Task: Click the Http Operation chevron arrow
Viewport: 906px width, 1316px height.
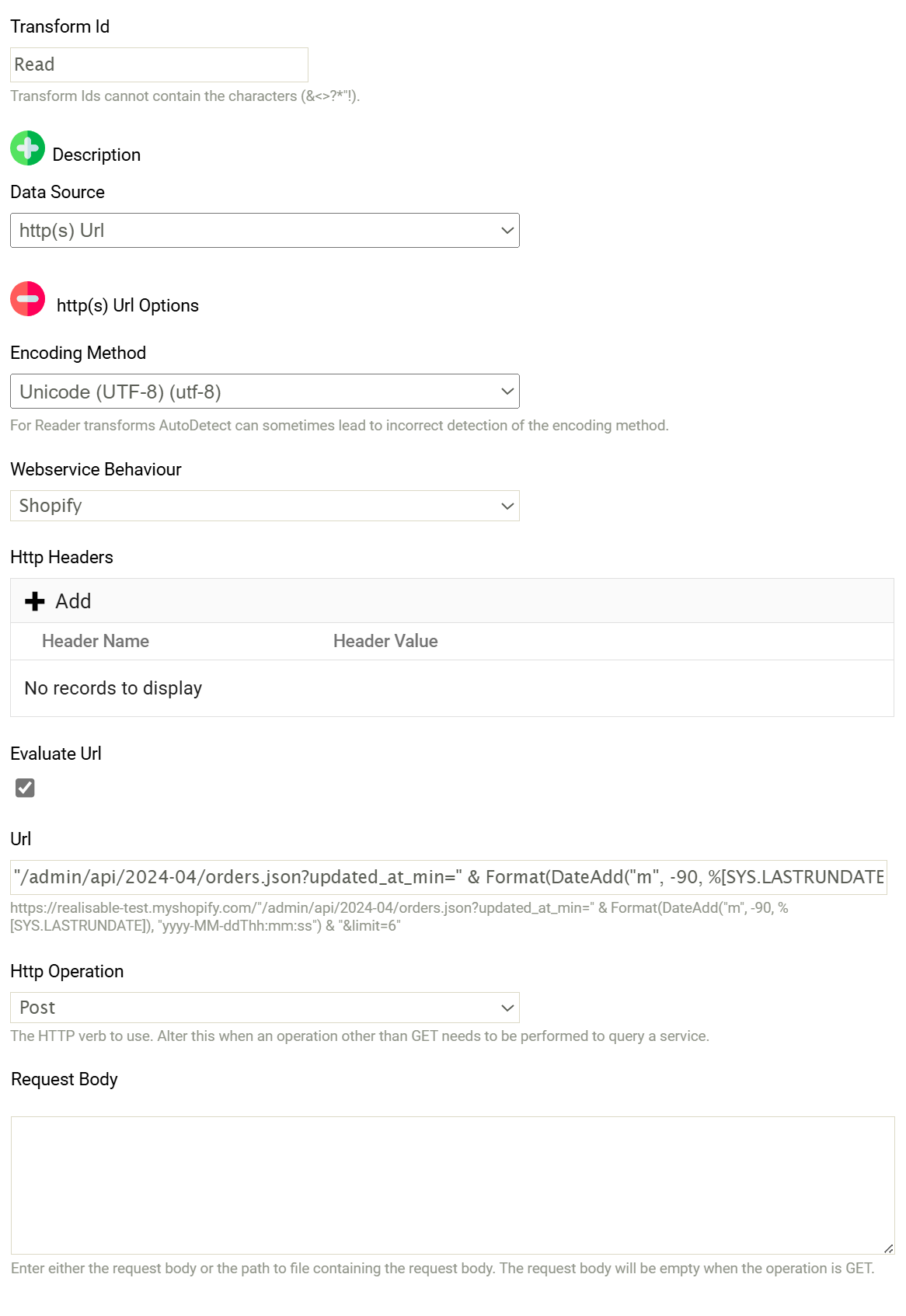Action: tap(507, 1008)
